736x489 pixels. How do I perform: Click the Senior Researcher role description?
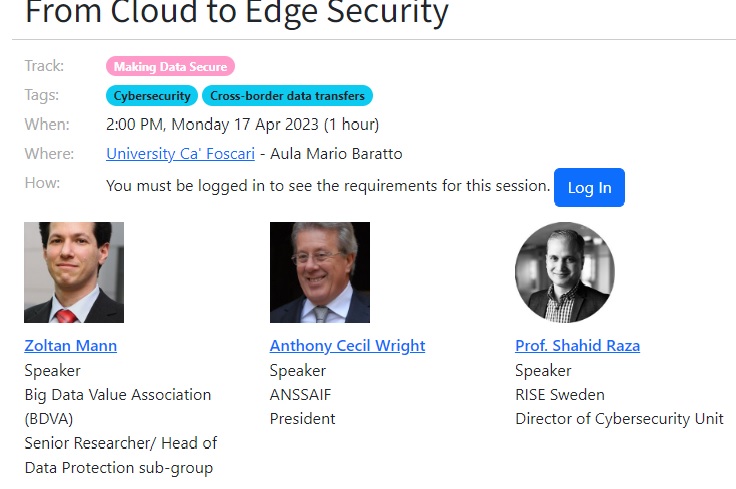click(x=121, y=455)
